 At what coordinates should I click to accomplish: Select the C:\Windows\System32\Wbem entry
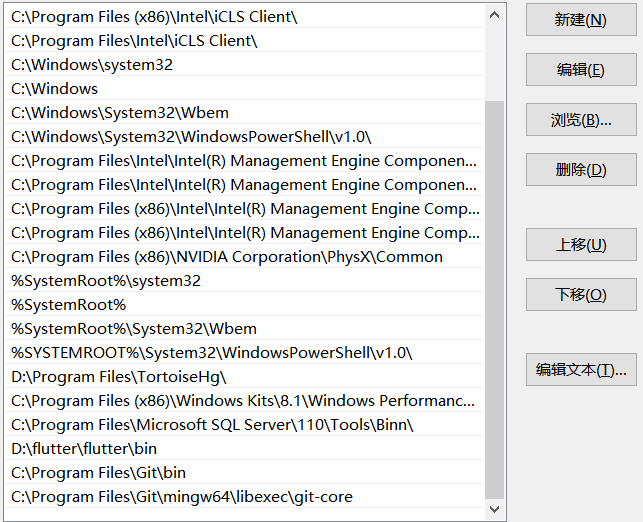[x=244, y=113]
